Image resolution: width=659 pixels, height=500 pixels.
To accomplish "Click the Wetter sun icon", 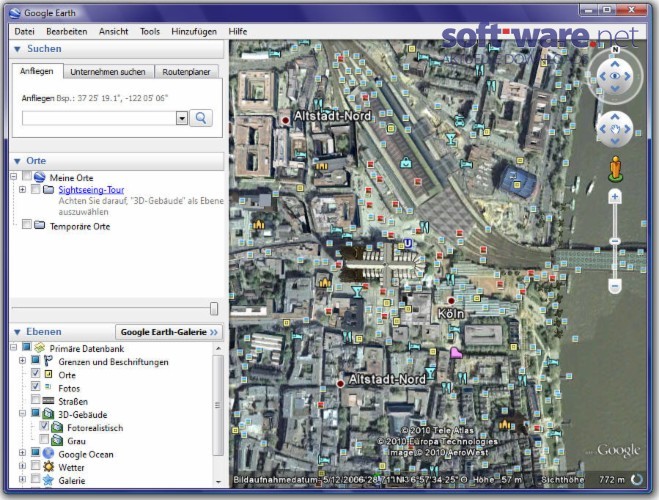I will pos(48,466).
